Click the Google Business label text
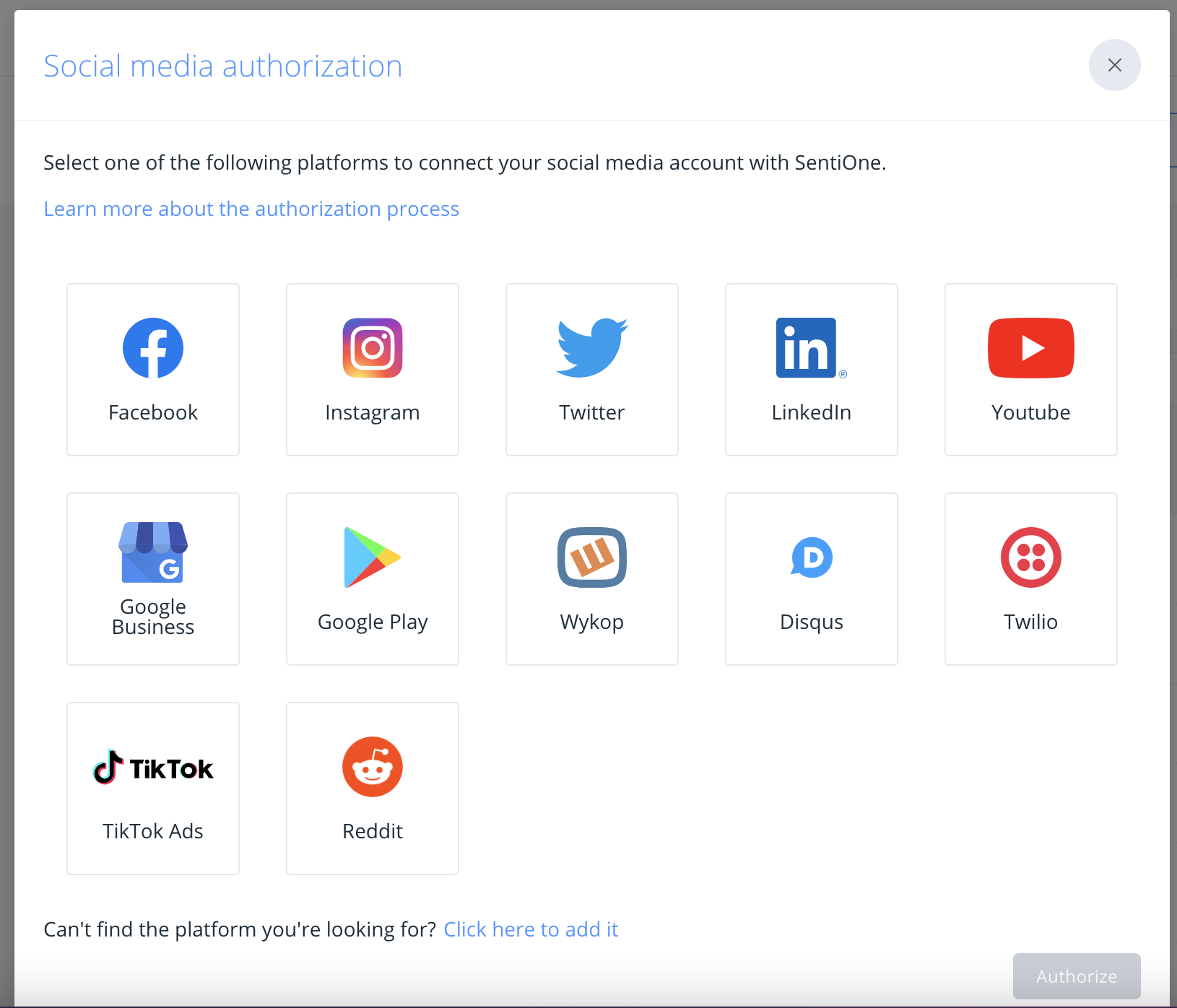The image size is (1177, 1008). 153,617
